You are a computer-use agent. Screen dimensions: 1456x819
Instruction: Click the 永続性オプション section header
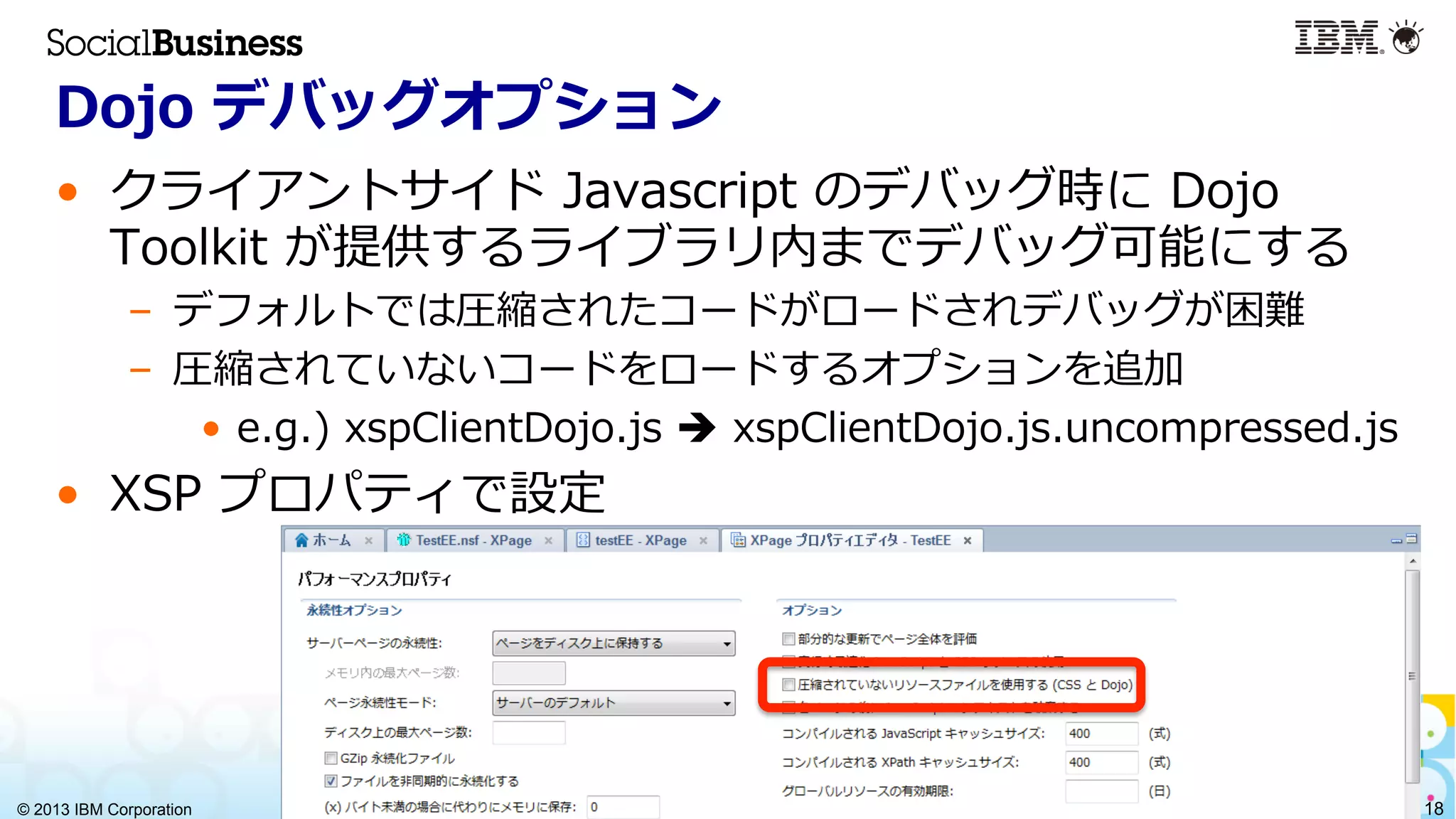[x=354, y=610]
